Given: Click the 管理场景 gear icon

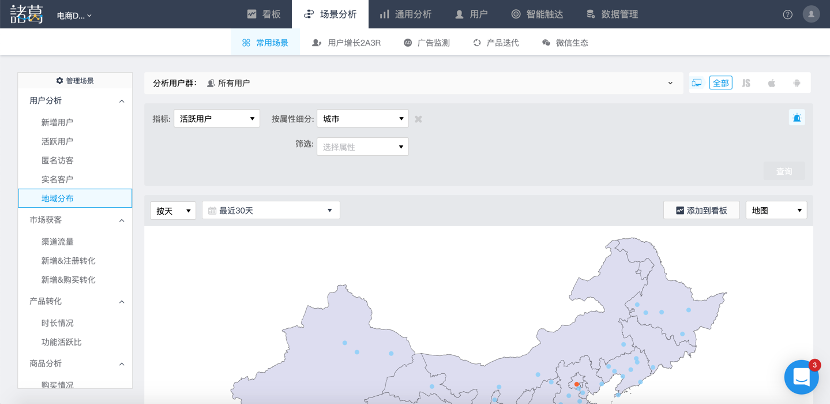Looking at the screenshot, I should click(59, 81).
